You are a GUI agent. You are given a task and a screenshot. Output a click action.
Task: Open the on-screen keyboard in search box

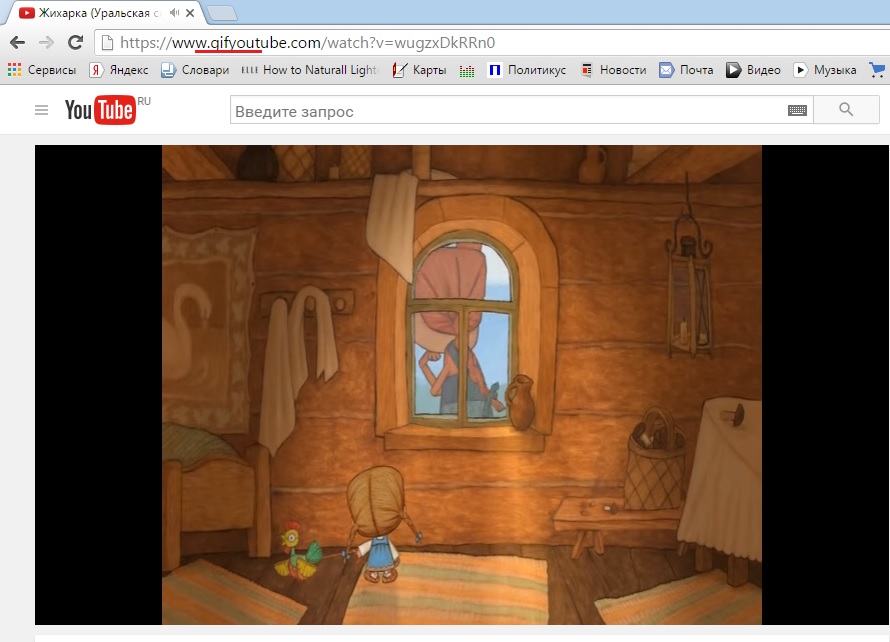(797, 111)
